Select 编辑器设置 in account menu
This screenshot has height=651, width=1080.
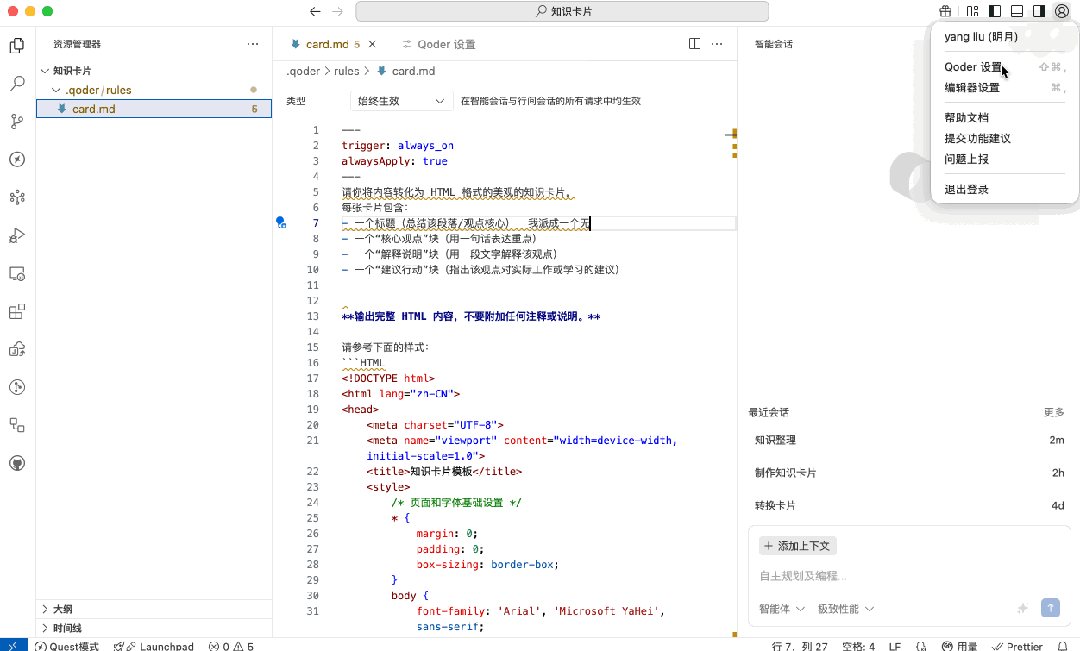pyautogui.click(x=1004, y=87)
